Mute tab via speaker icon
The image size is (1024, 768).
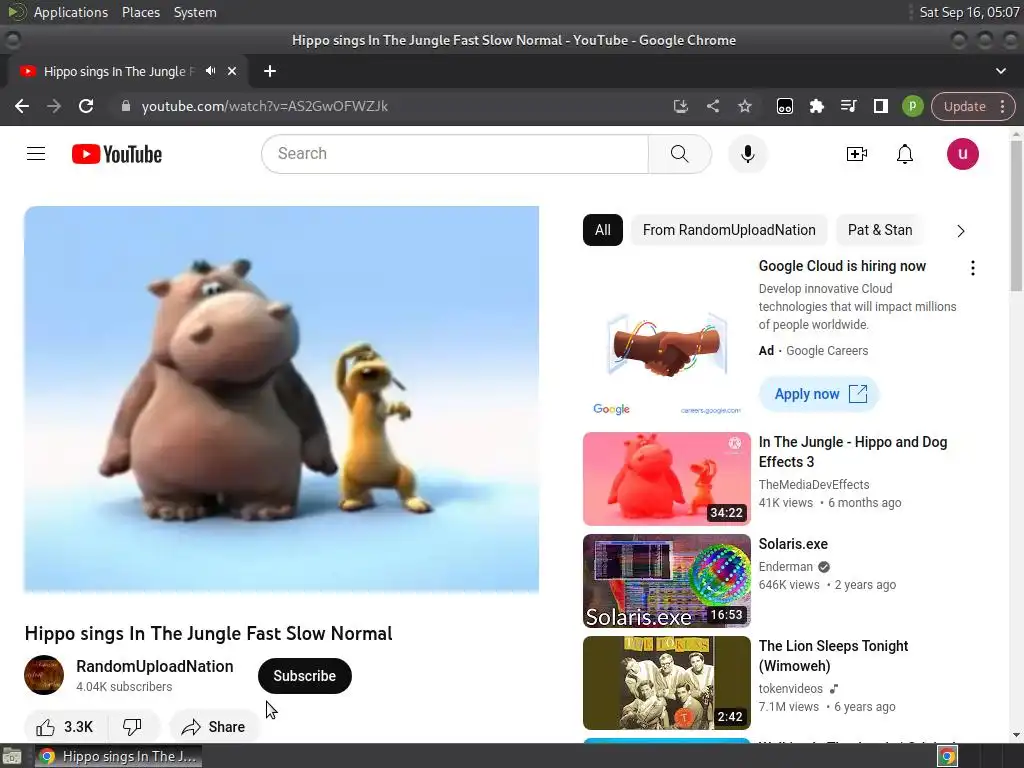pyautogui.click(x=210, y=71)
